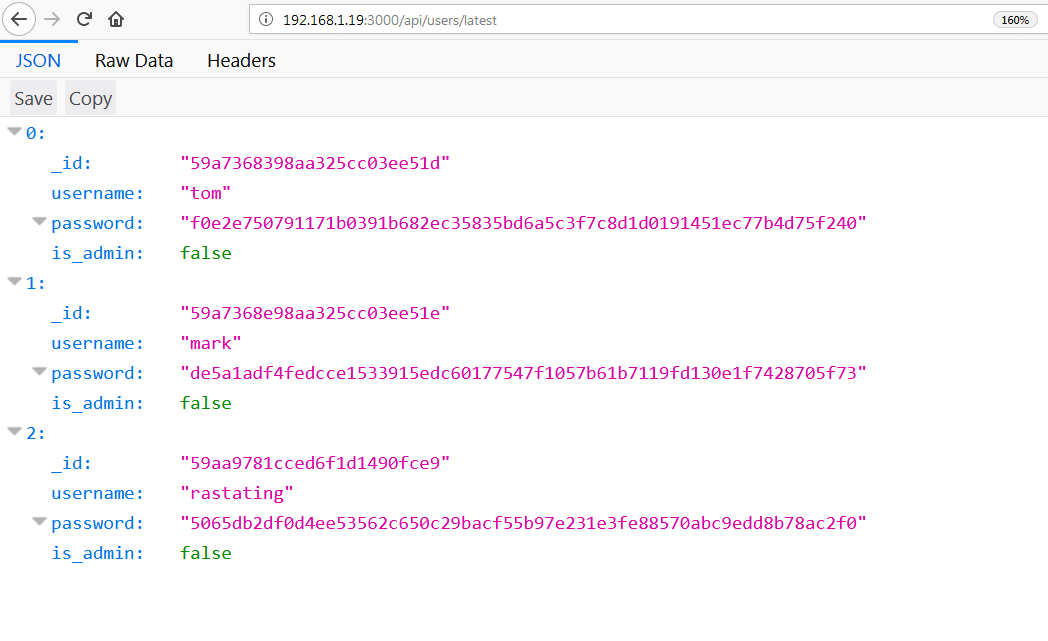
Task: Select the username value "rastating"
Action: point(237,493)
